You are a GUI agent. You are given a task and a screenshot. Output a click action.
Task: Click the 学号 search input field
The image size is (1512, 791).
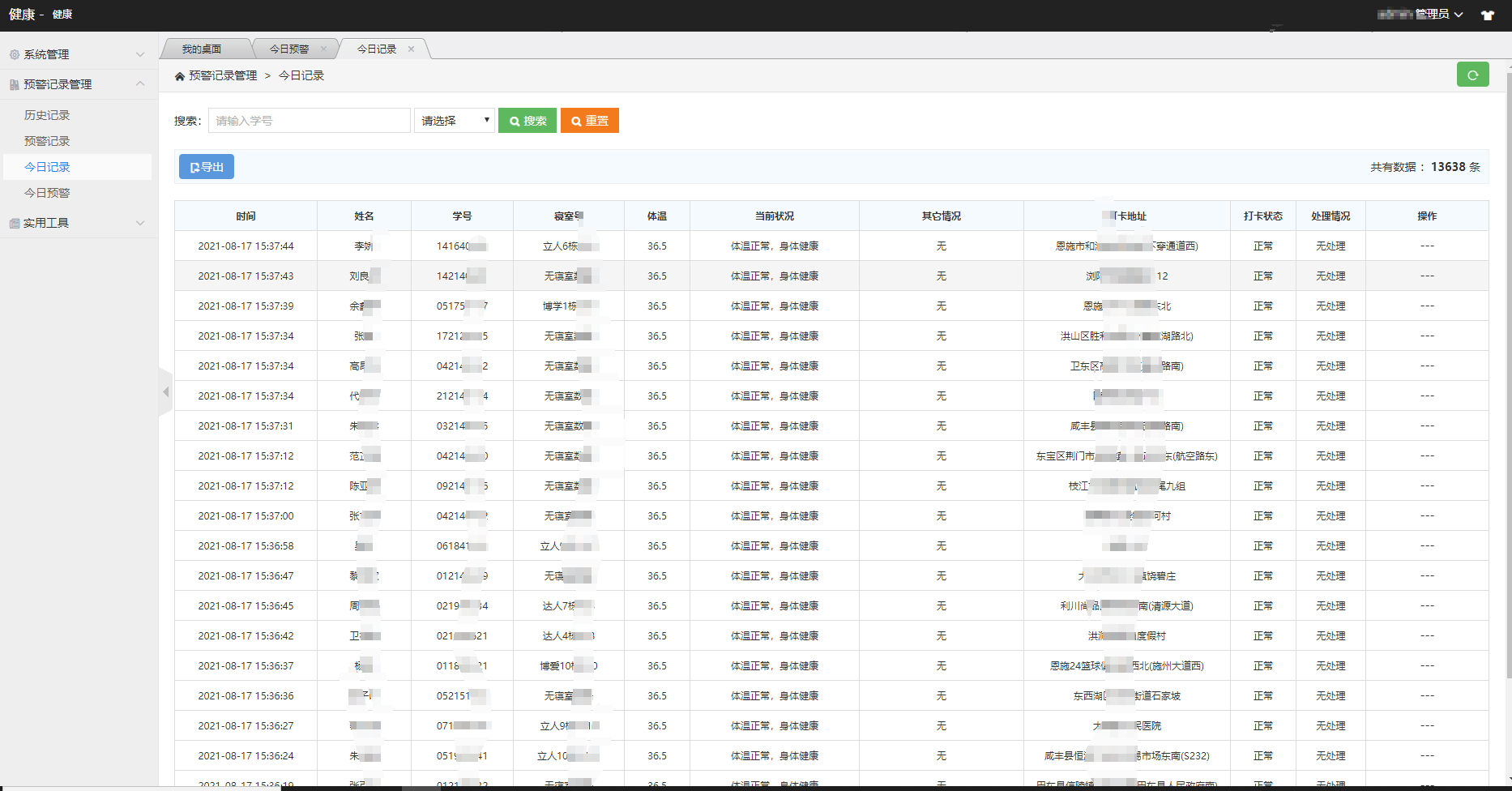click(x=310, y=121)
